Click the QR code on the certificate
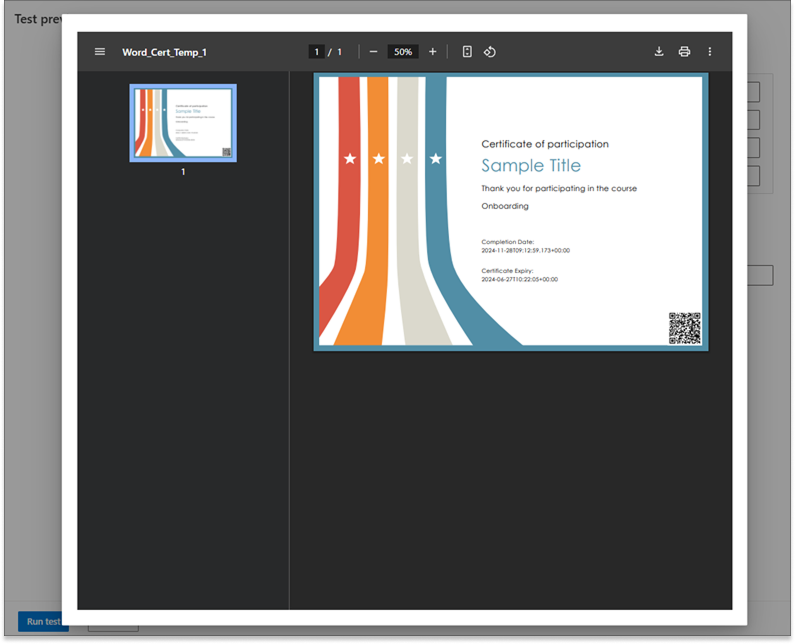This screenshot has height=644, width=795. [684, 327]
